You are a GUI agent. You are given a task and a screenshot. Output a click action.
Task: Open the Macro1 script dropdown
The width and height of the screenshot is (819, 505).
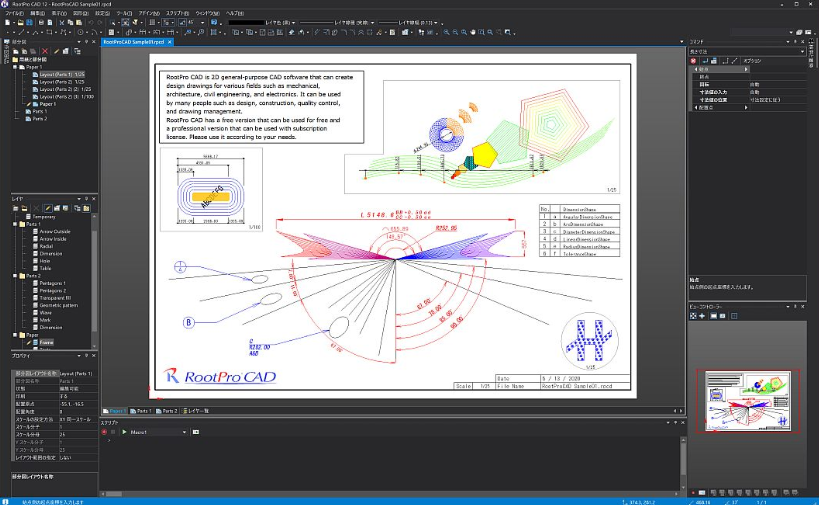184,432
